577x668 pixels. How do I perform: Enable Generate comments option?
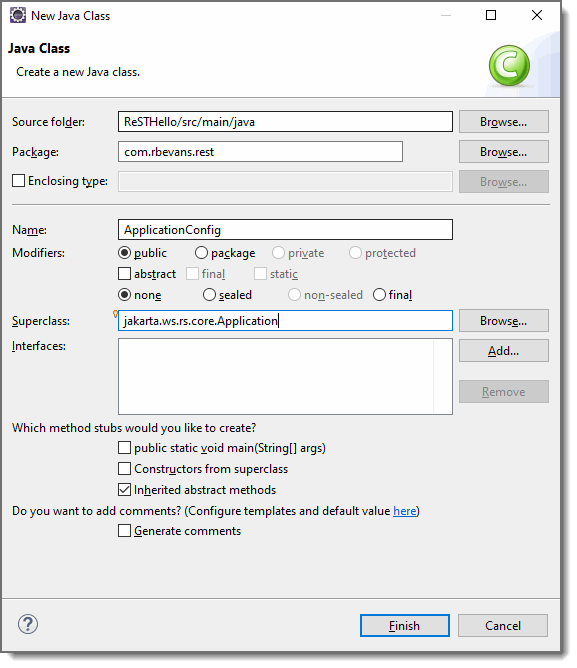point(124,531)
